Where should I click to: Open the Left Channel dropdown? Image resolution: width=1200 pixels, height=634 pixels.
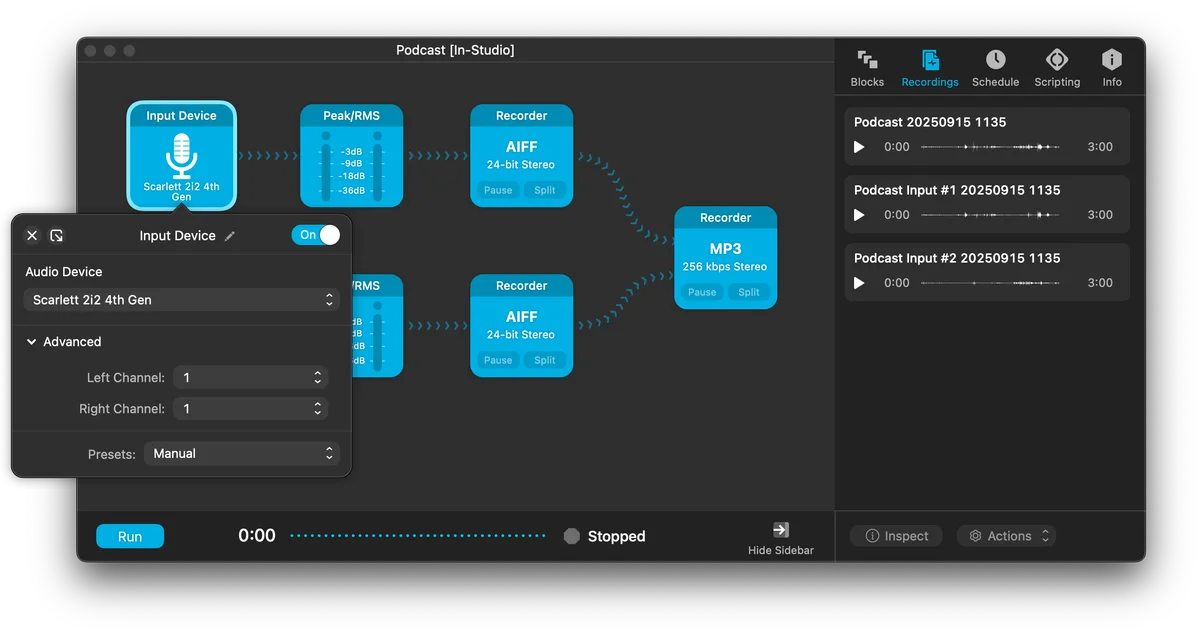tap(250, 378)
